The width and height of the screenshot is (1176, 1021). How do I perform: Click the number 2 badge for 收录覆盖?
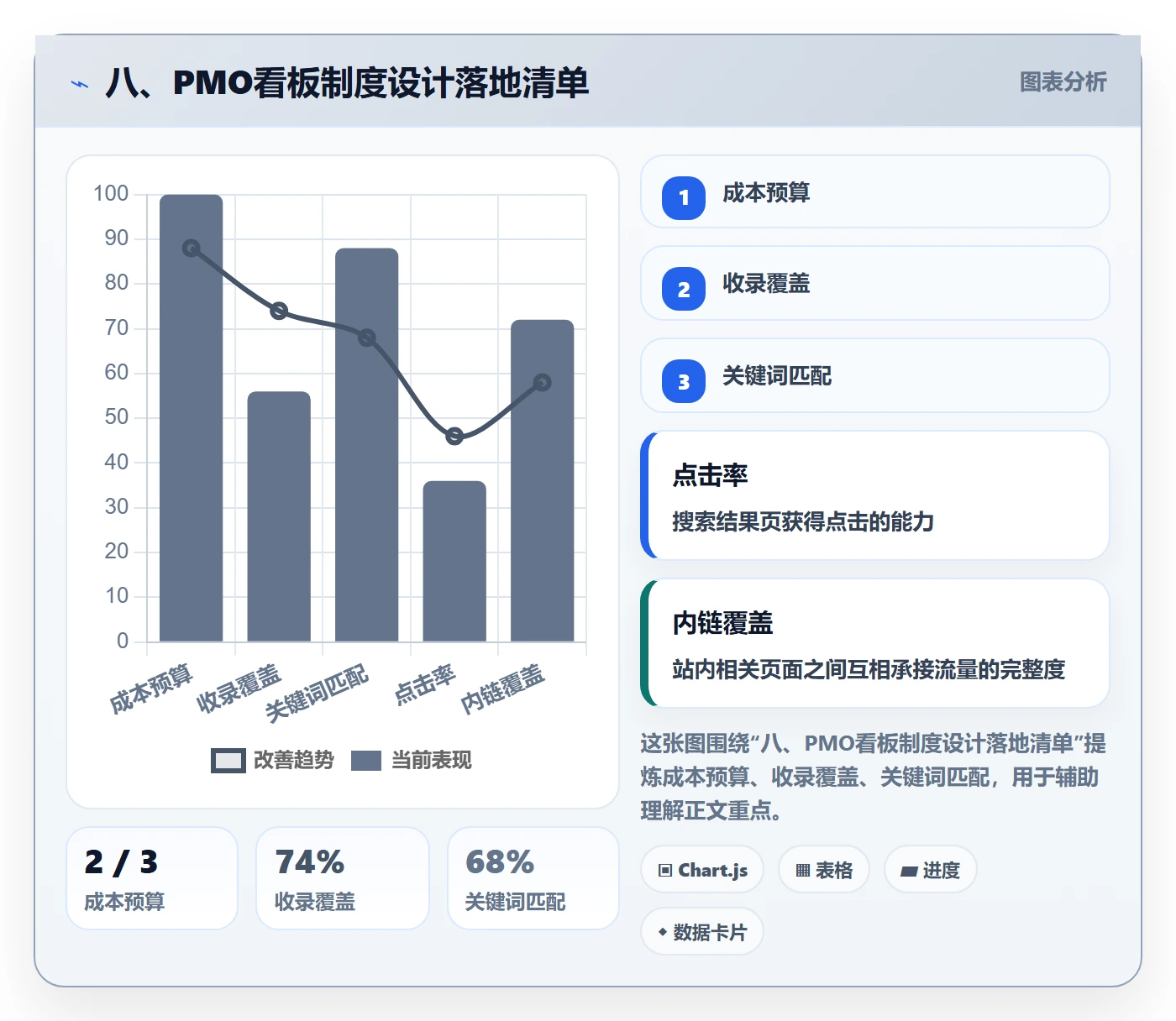pos(684,289)
